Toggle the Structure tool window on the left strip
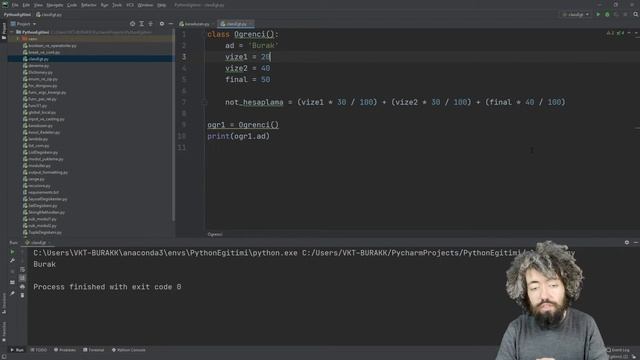The width and height of the screenshot is (640, 360). (x=4, y=303)
